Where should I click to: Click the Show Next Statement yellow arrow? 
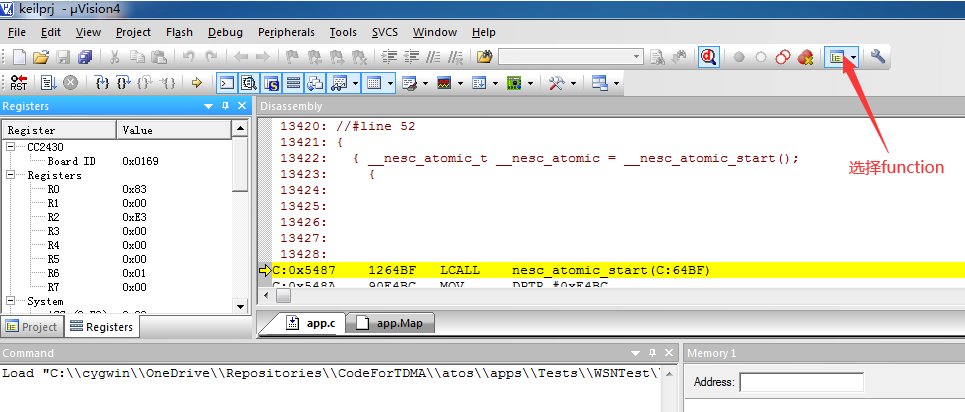coord(197,83)
